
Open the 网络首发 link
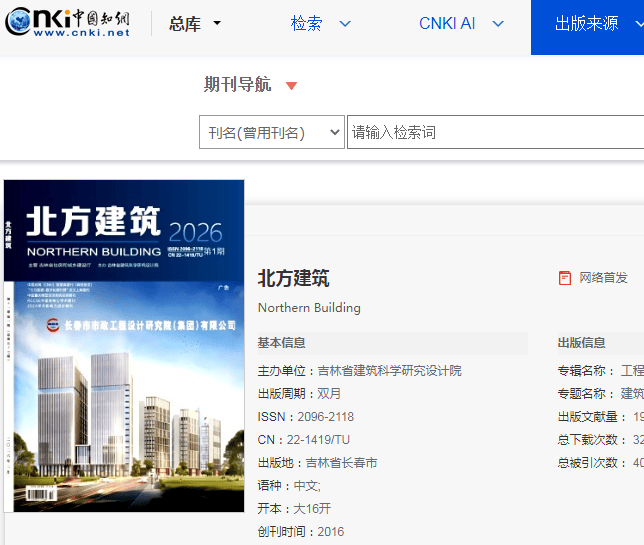pos(603,278)
